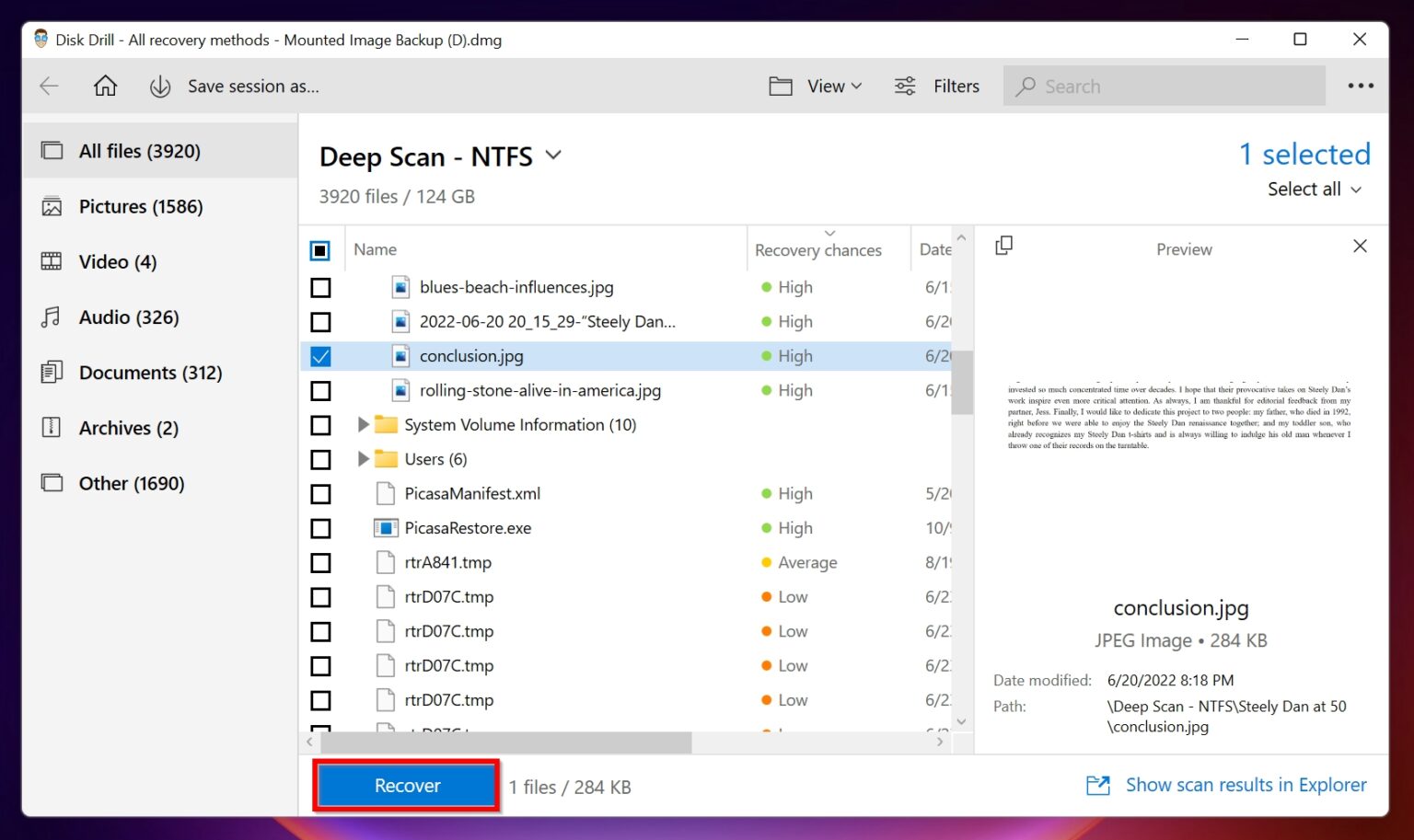Tick the PicasaRestore.exe checkbox

point(320,528)
